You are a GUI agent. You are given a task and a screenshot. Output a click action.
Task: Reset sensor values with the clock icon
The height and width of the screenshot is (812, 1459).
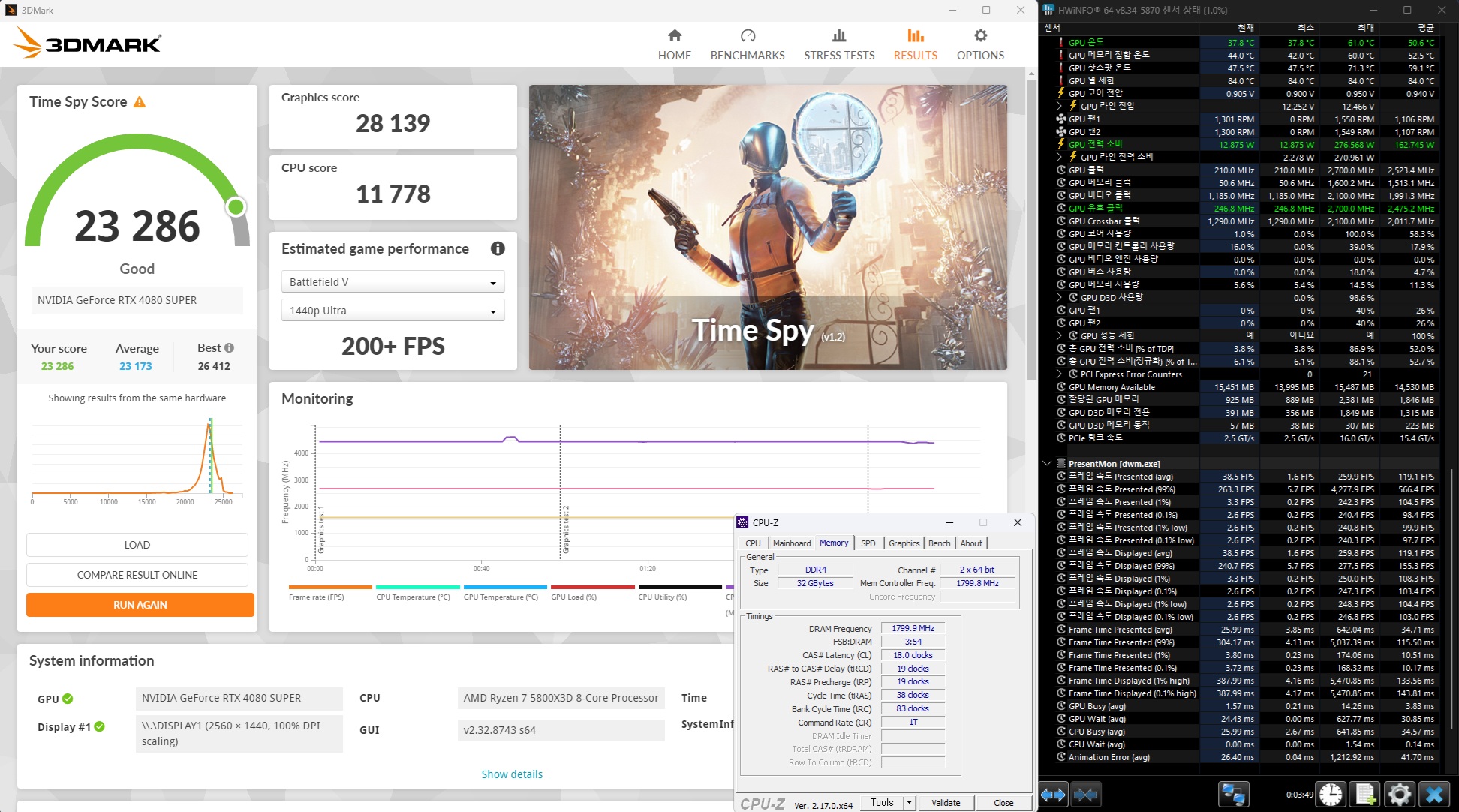tap(1331, 794)
